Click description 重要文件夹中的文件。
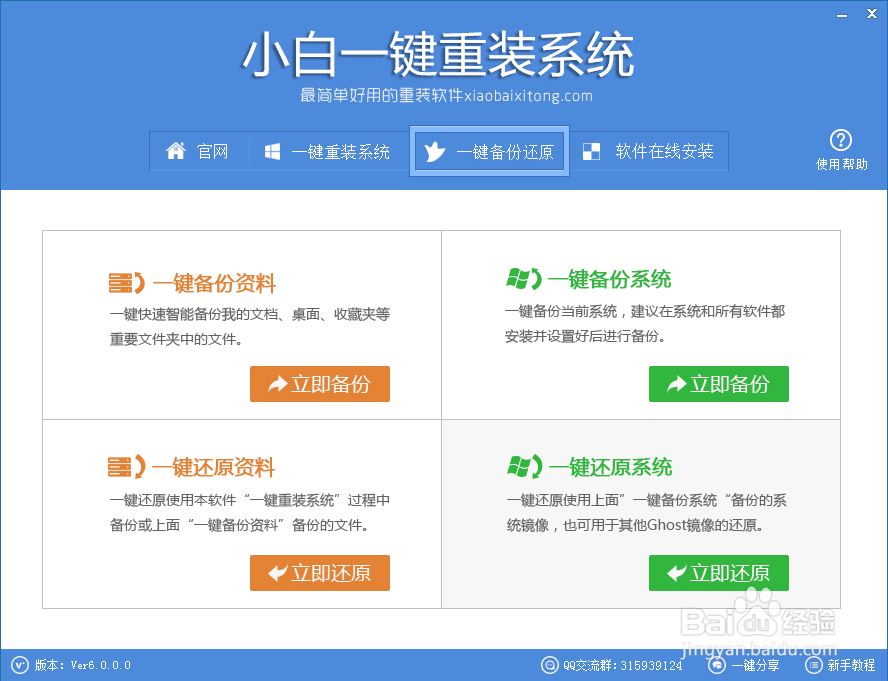 coord(176,339)
